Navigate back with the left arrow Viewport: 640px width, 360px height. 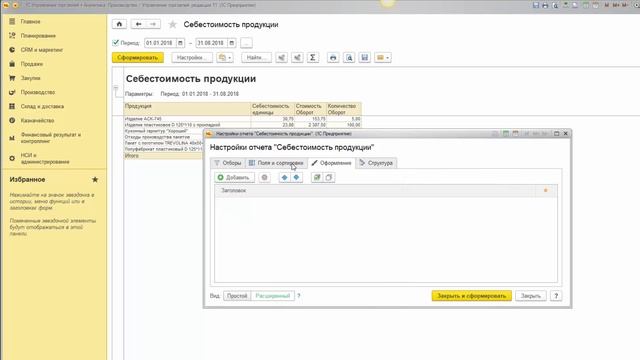[x=138, y=24]
